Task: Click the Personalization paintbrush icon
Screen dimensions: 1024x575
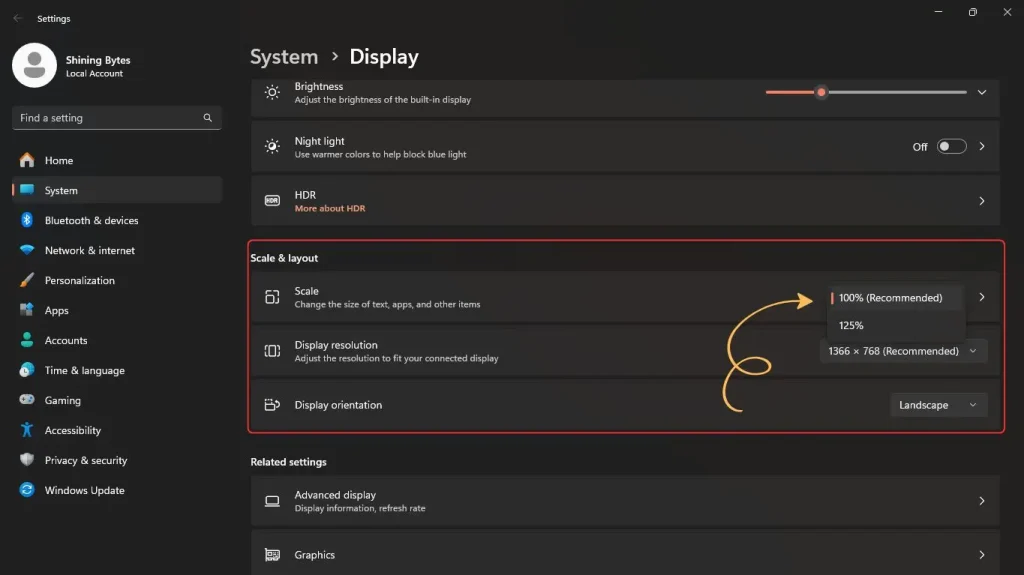Action: click(x=27, y=280)
